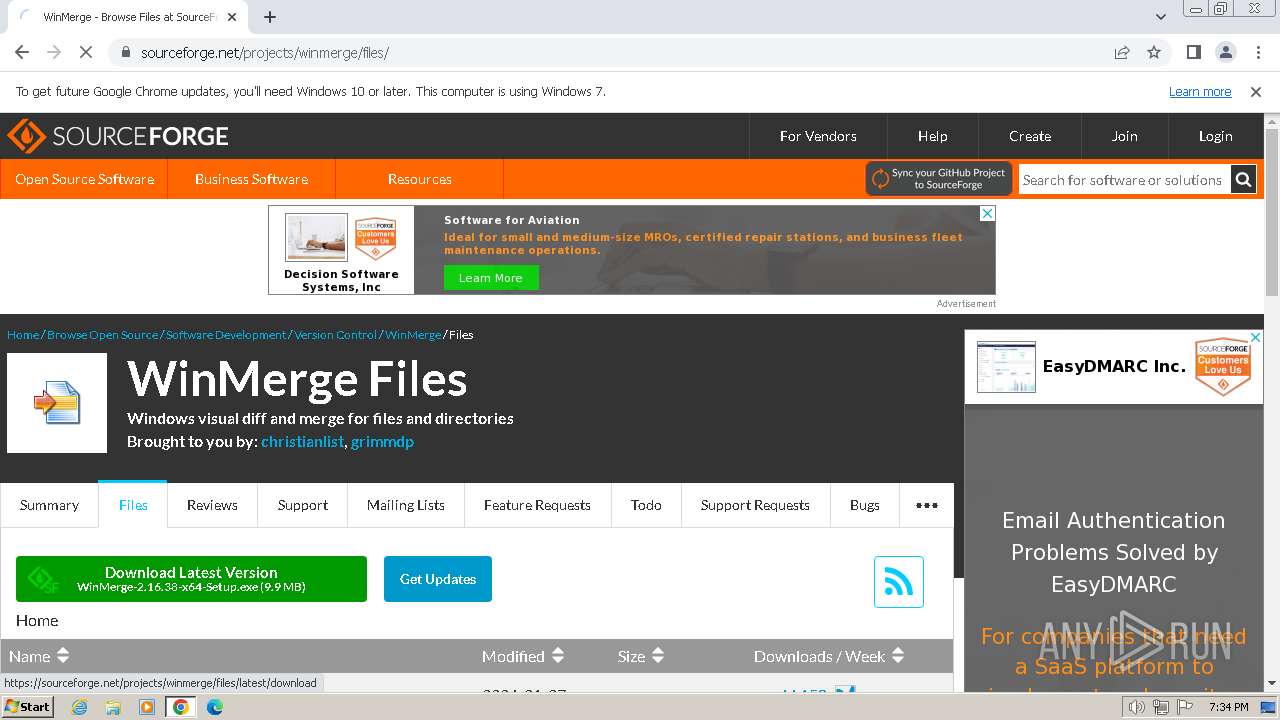Open the Support Requests tab
The image size is (1280, 720).
pyautogui.click(x=755, y=505)
